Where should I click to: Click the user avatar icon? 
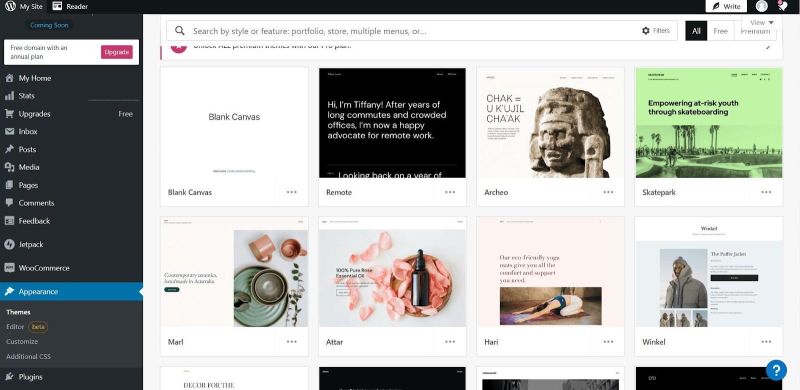761,6
